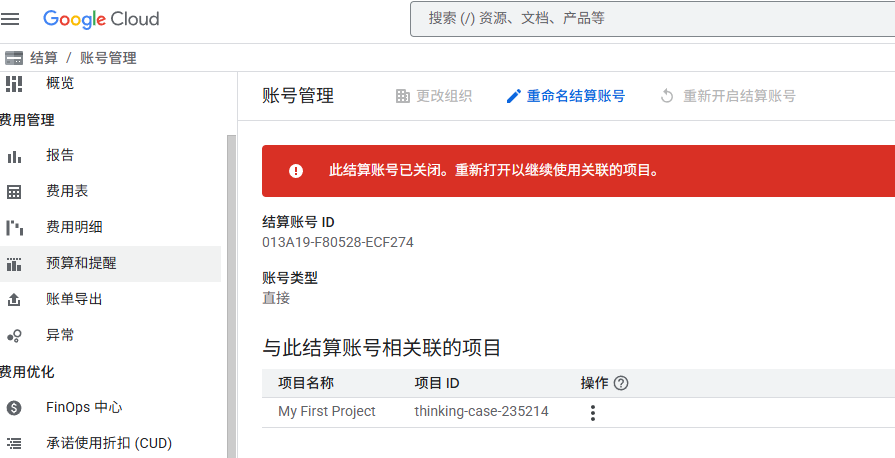
Task: Click the 账单导出 upload icon
Action: (14, 299)
